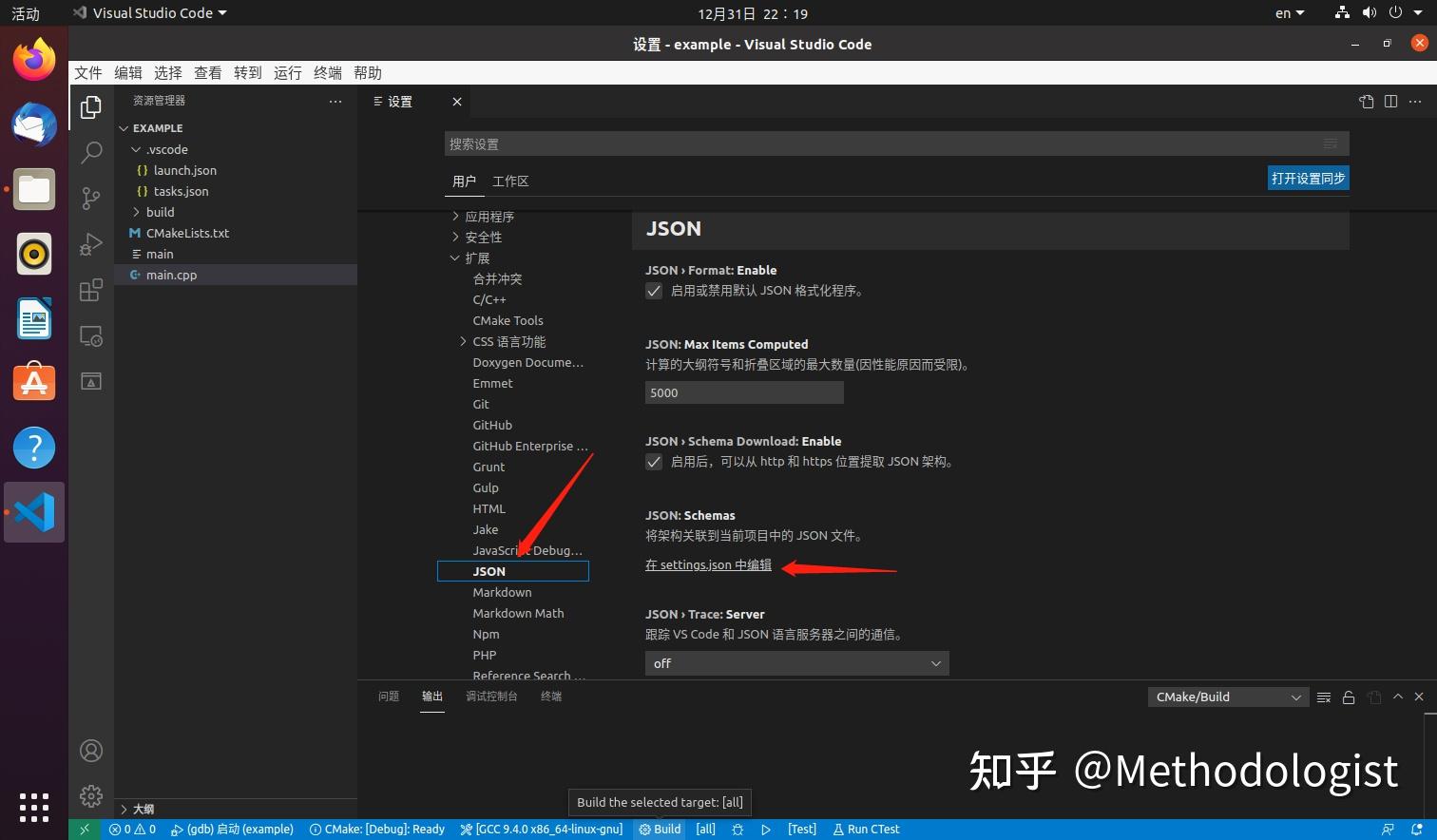This screenshot has height=840, width=1437.
Task: Switch to 调试控制台 panel tab
Action: (491, 697)
